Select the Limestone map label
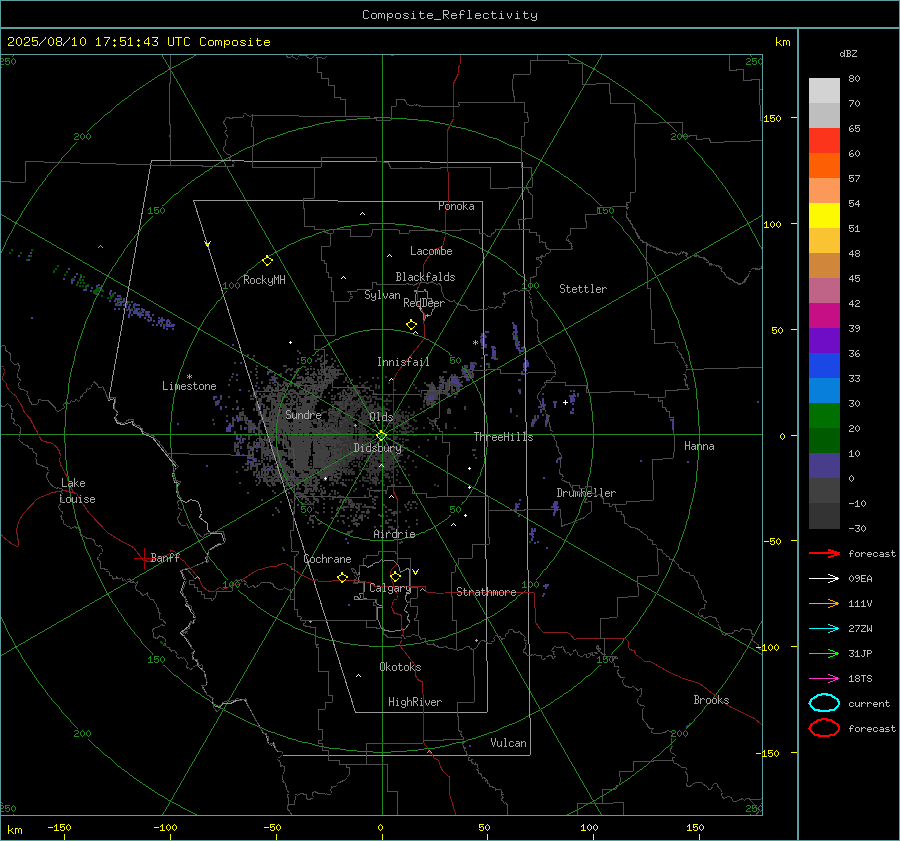900x841 pixels. point(189,386)
